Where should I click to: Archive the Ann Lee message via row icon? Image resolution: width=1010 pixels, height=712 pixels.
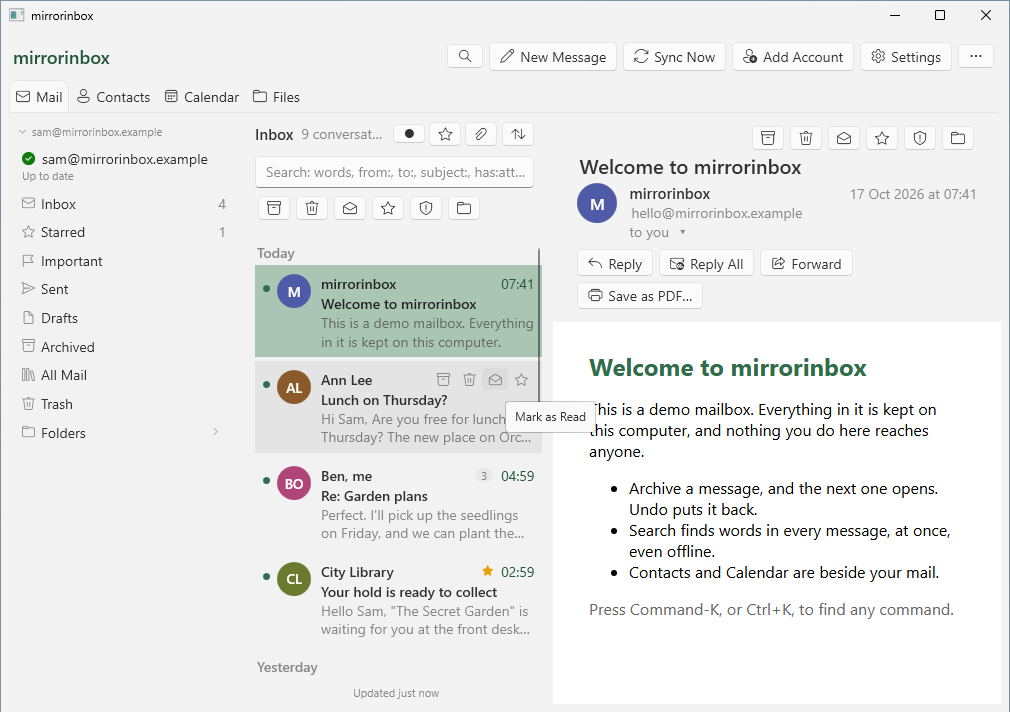tap(443, 380)
